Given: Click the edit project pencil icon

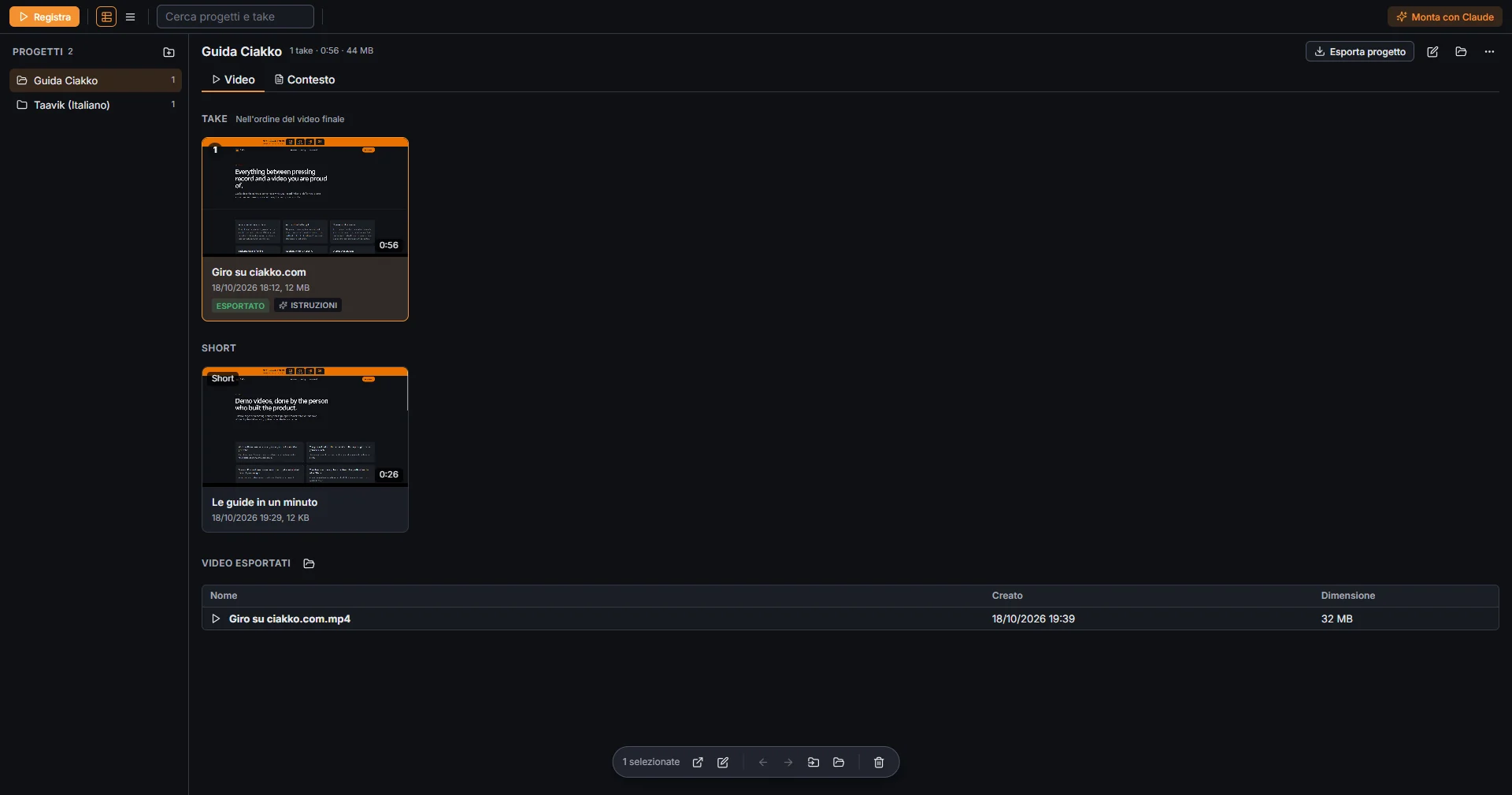Looking at the screenshot, I should click(x=1432, y=52).
